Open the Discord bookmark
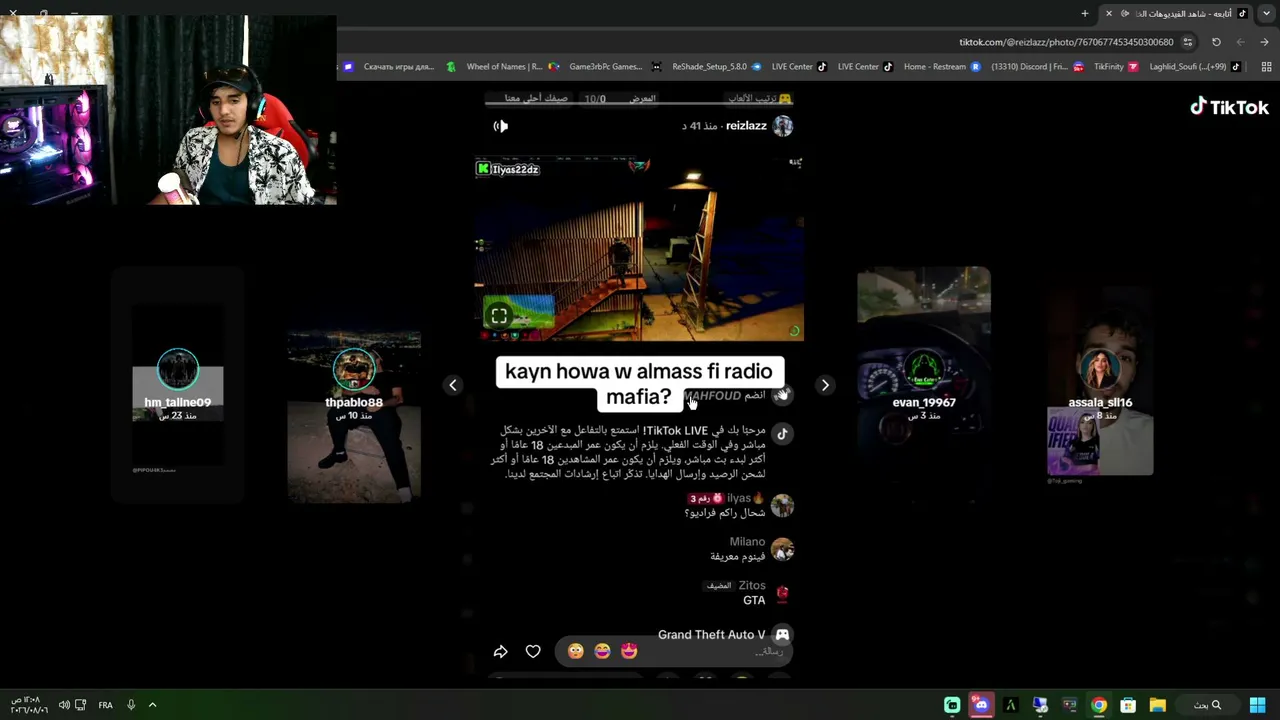1280x720 pixels. (1037, 67)
